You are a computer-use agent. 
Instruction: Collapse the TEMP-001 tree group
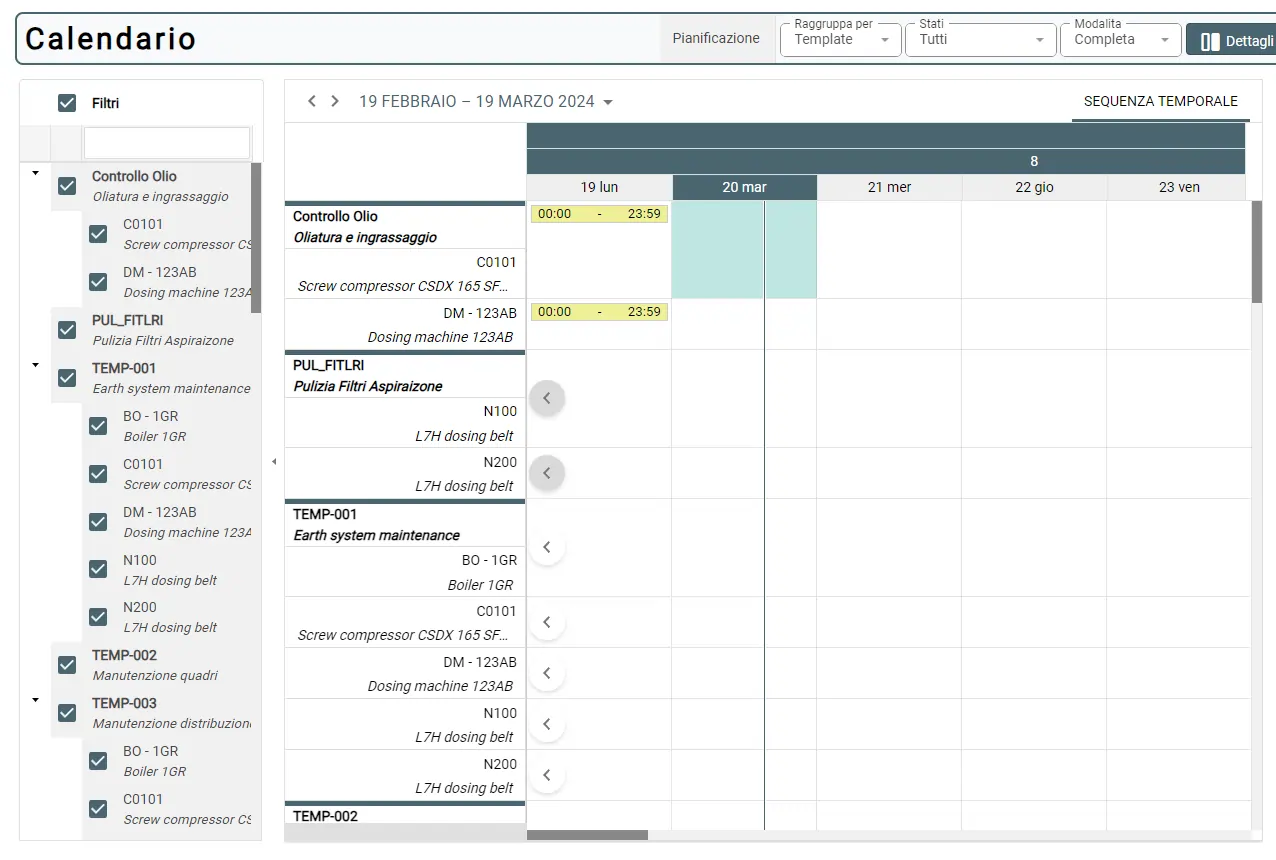pos(36,365)
